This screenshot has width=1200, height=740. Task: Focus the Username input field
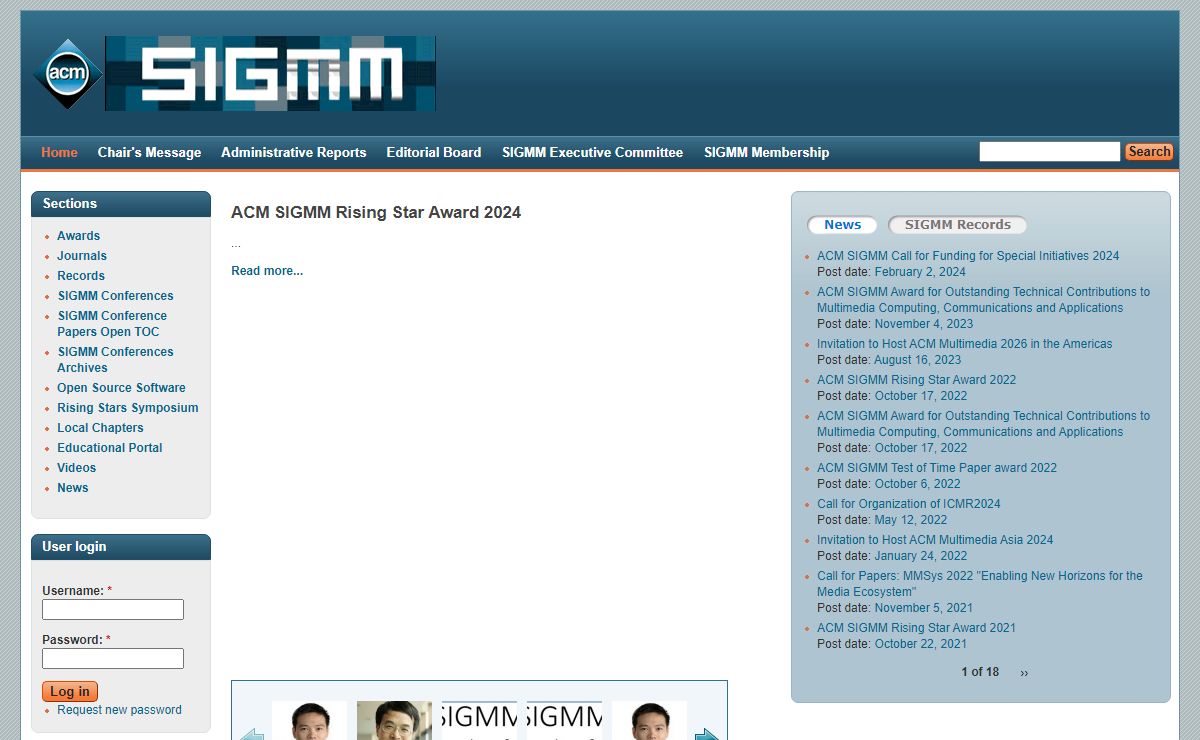113,609
